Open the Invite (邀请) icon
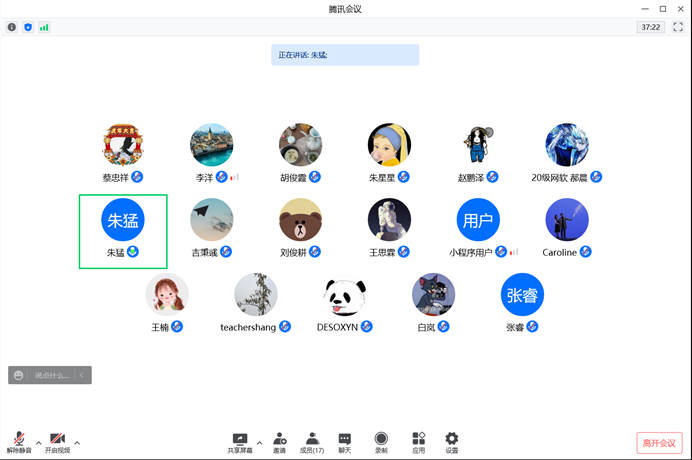Viewport: 692px width, 460px height. click(x=280, y=439)
